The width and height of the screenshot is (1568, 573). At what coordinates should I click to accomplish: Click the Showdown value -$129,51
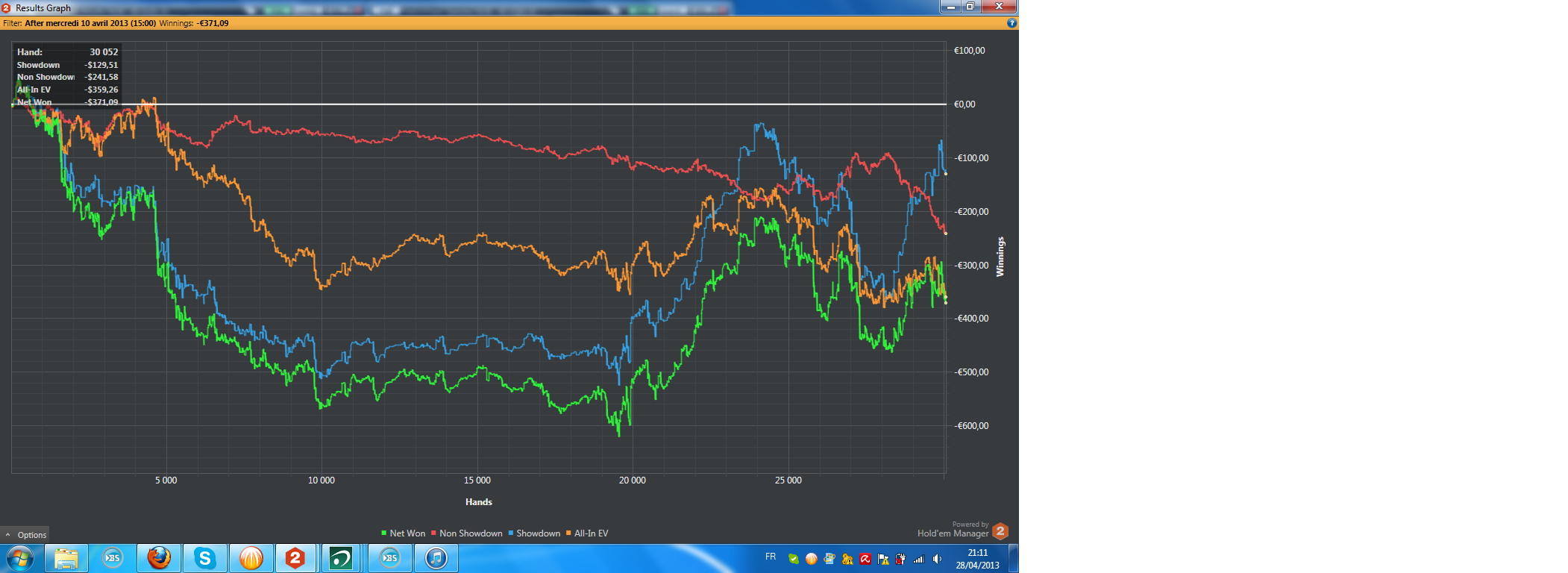[x=101, y=65]
